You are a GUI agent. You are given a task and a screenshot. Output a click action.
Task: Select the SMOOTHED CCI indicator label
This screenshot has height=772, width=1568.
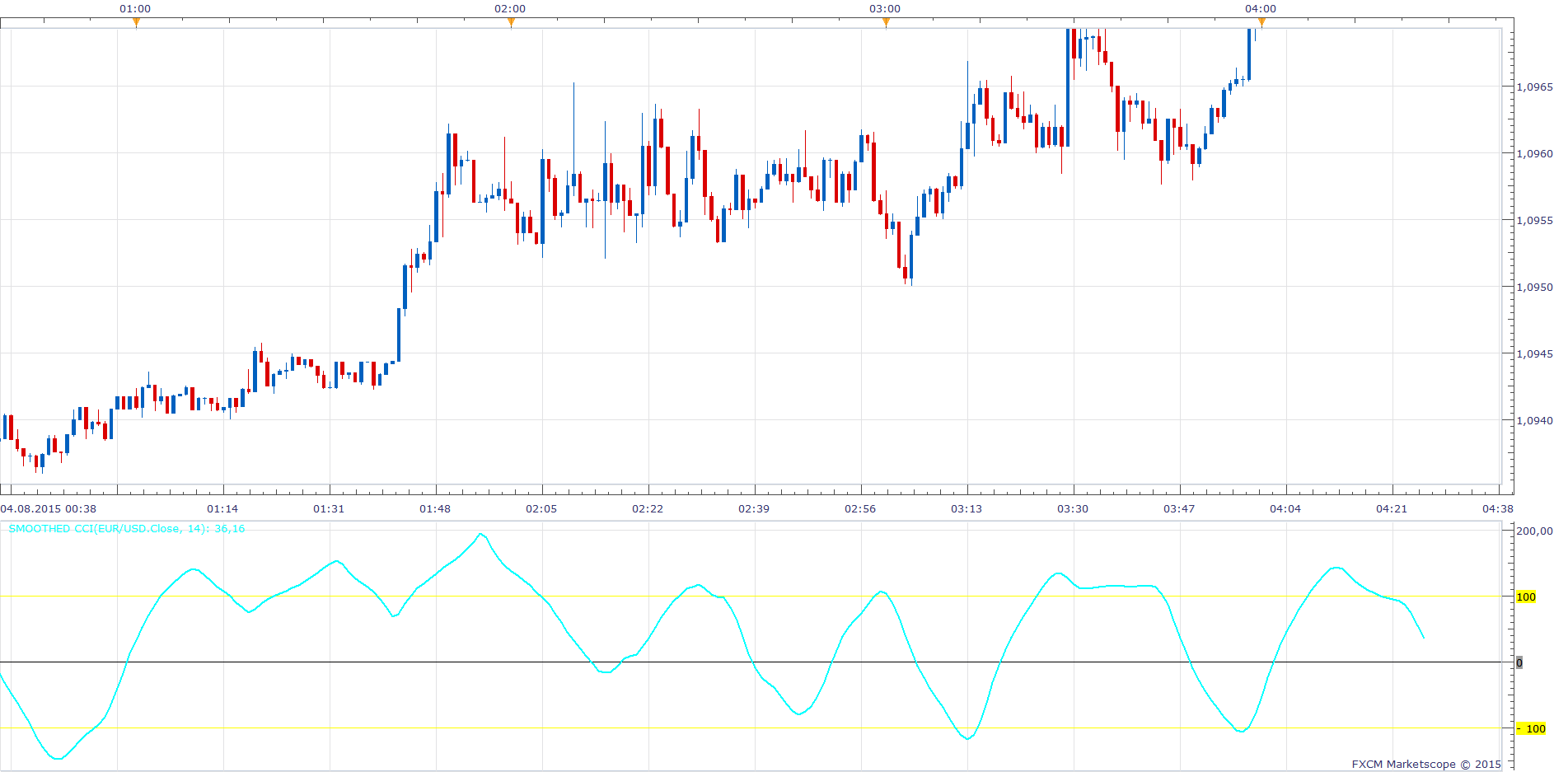127,529
